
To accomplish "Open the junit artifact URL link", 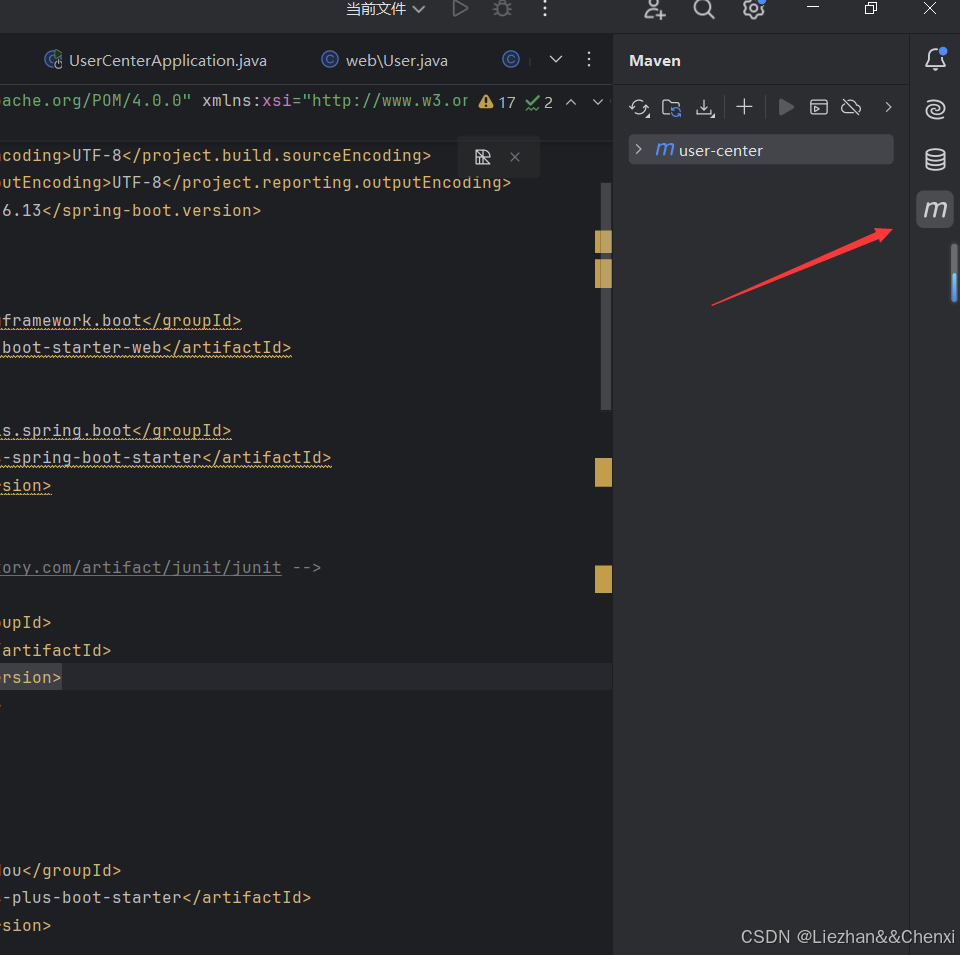I will (141, 567).
